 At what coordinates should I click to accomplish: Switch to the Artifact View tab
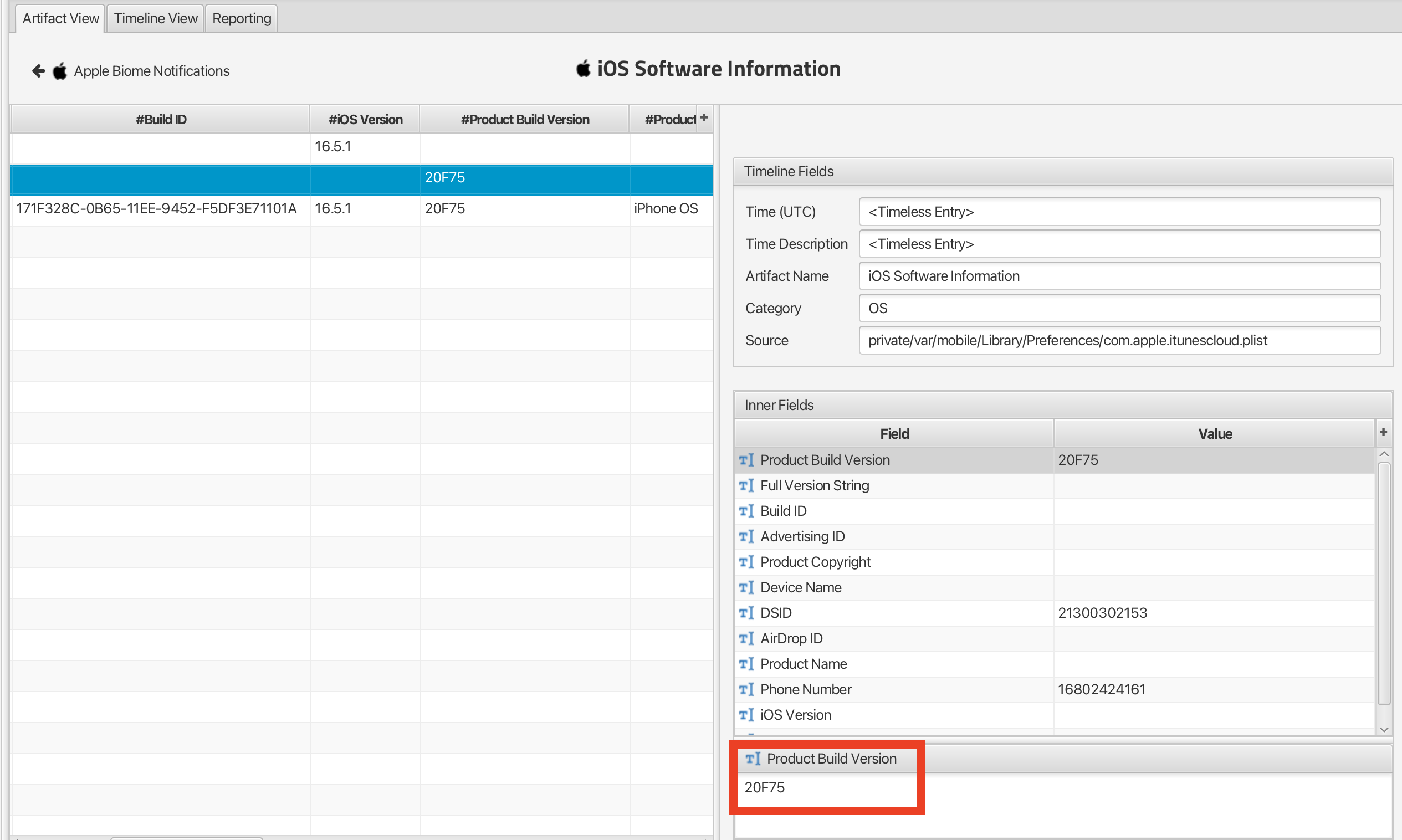click(60, 18)
